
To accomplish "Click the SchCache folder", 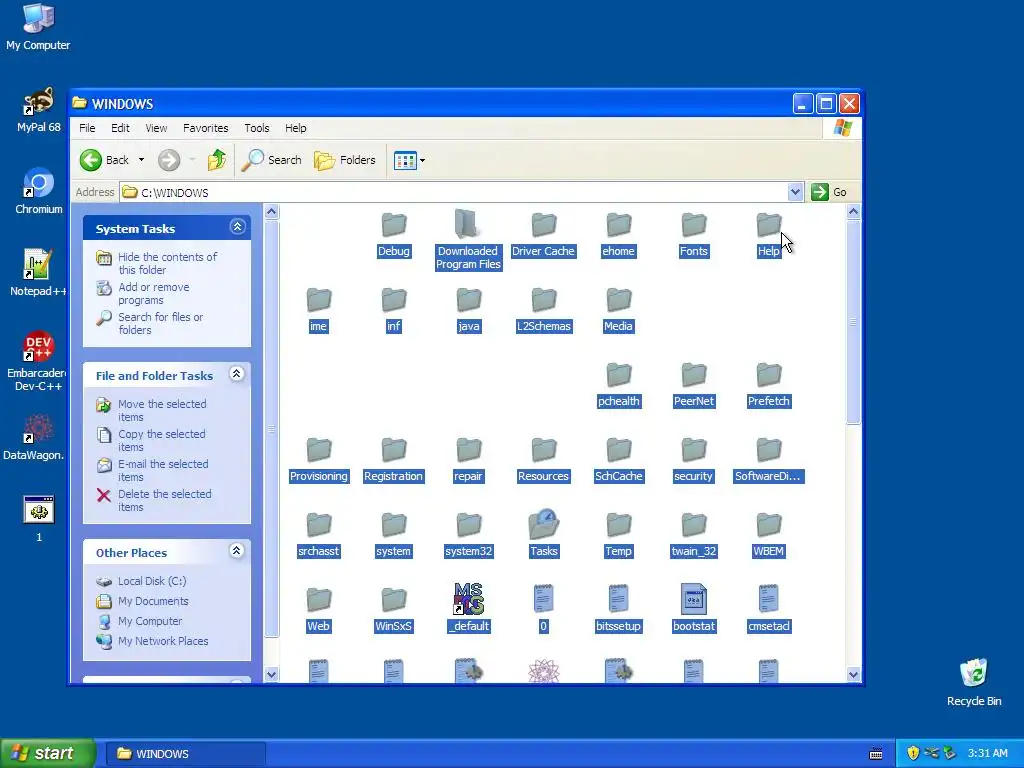I will 618,461.
